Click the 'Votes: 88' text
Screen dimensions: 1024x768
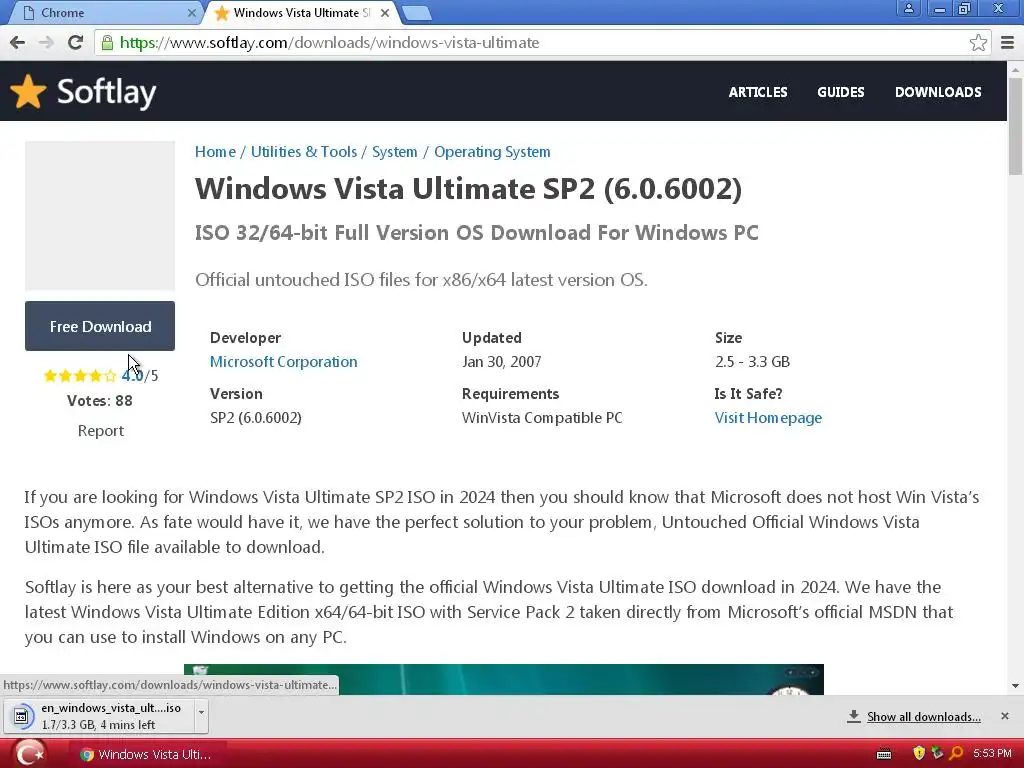coord(100,401)
